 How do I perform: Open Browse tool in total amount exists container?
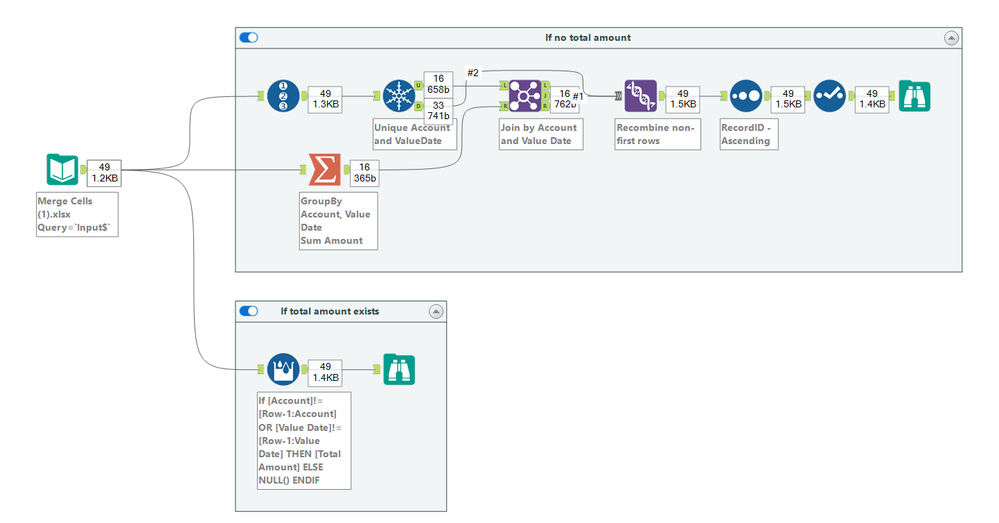click(x=399, y=369)
